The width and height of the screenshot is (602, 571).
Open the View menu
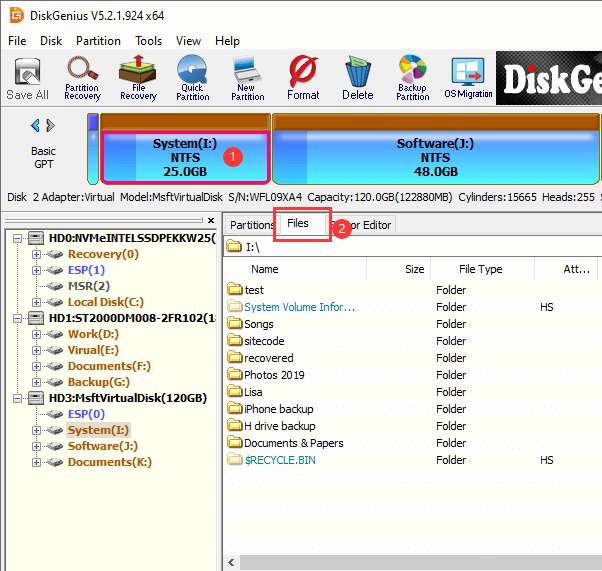pos(188,41)
